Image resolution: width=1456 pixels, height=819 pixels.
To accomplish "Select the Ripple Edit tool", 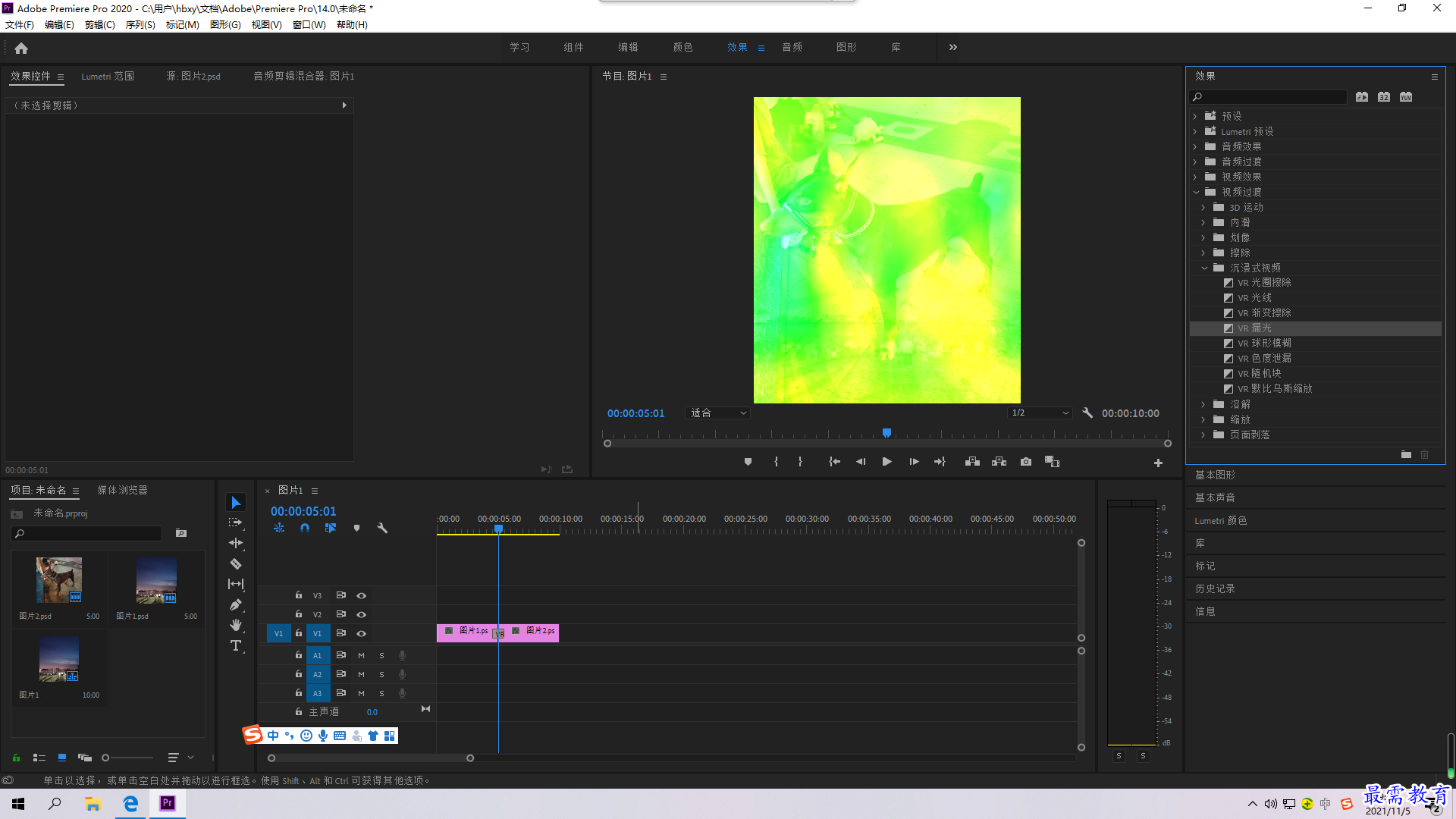I will click(236, 543).
